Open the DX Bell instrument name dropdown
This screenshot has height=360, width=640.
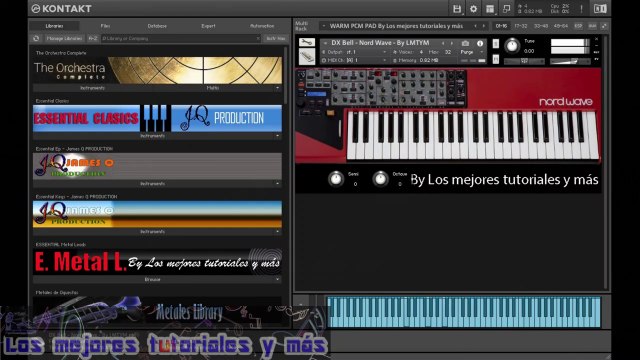[325, 43]
